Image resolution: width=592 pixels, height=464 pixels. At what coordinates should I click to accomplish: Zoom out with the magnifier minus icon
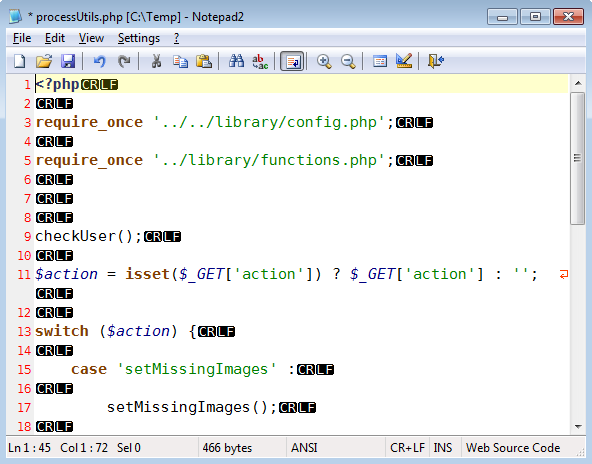[x=348, y=61]
